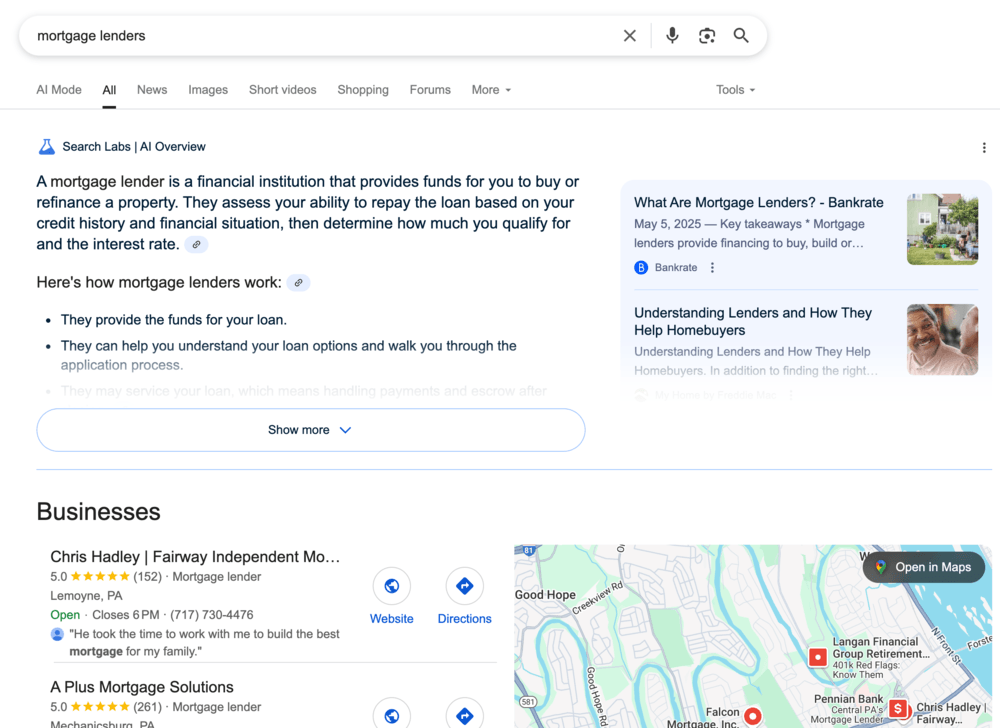Click Website label for Chris Hadley

(392, 619)
